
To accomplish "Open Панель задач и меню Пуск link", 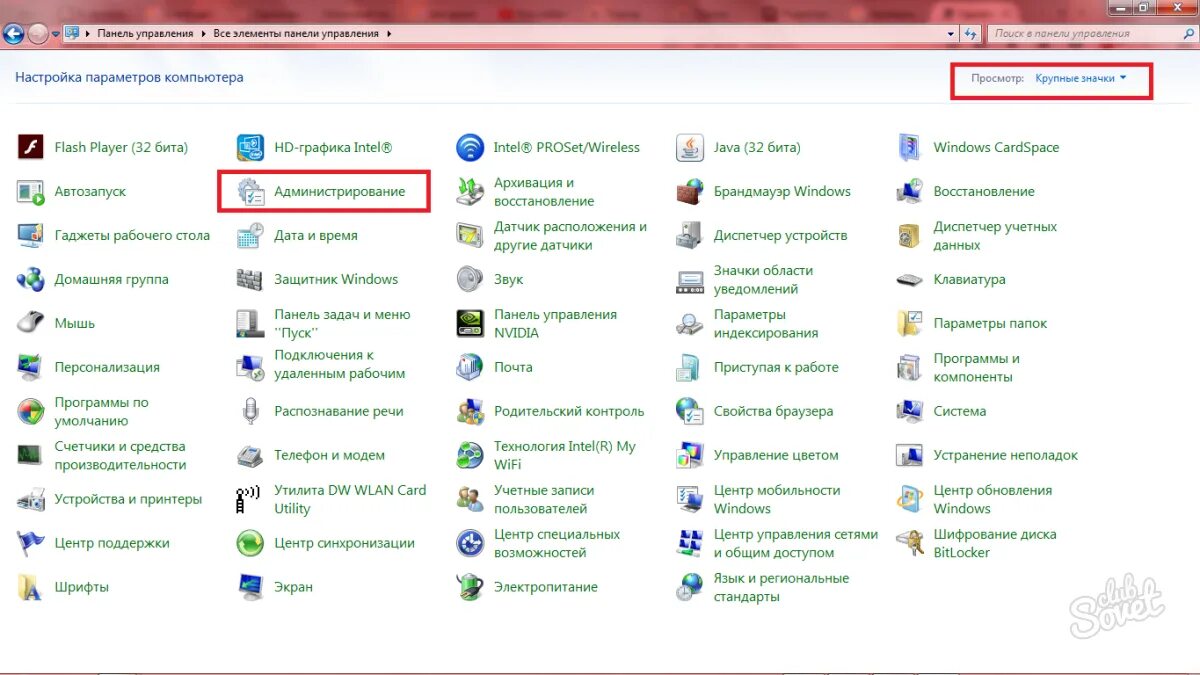I will pyautogui.click(x=343, y=323).
